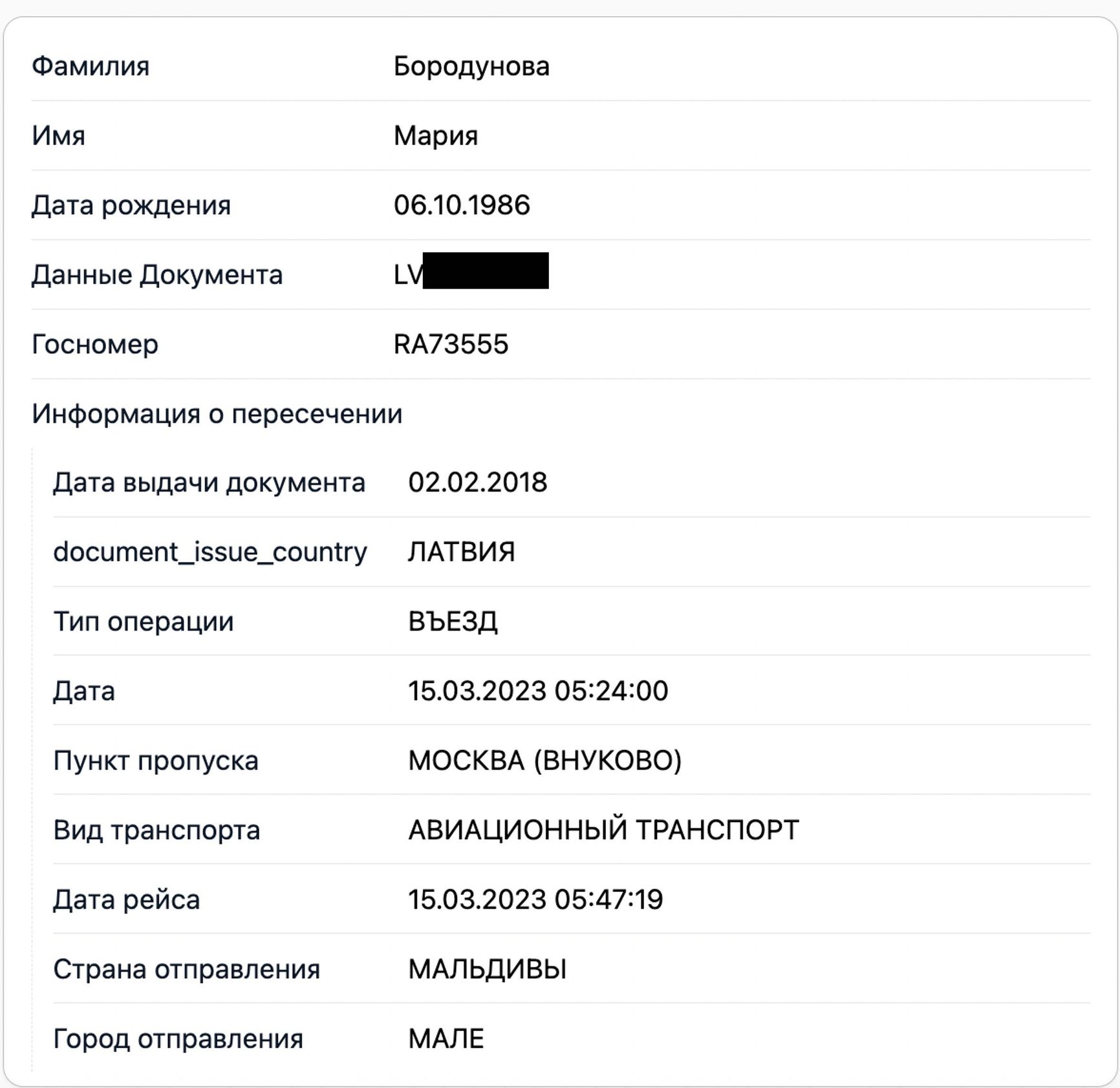Image resolution: width=1120 pixels, height=1088 pixels.
Task: Click the Данные Документа label
Action: (157, 275)
